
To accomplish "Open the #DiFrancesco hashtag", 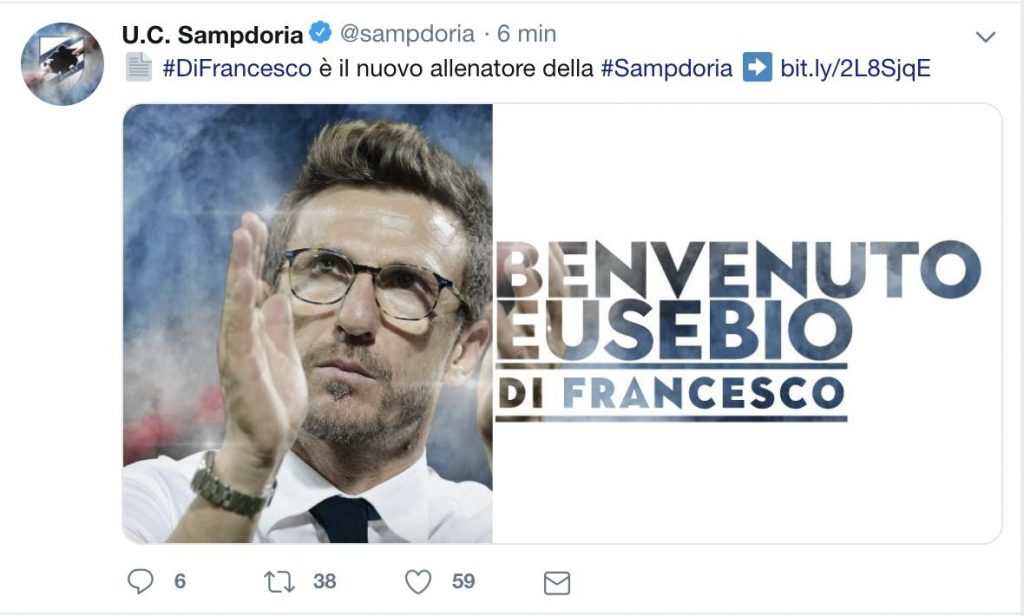I will point(237,68).
